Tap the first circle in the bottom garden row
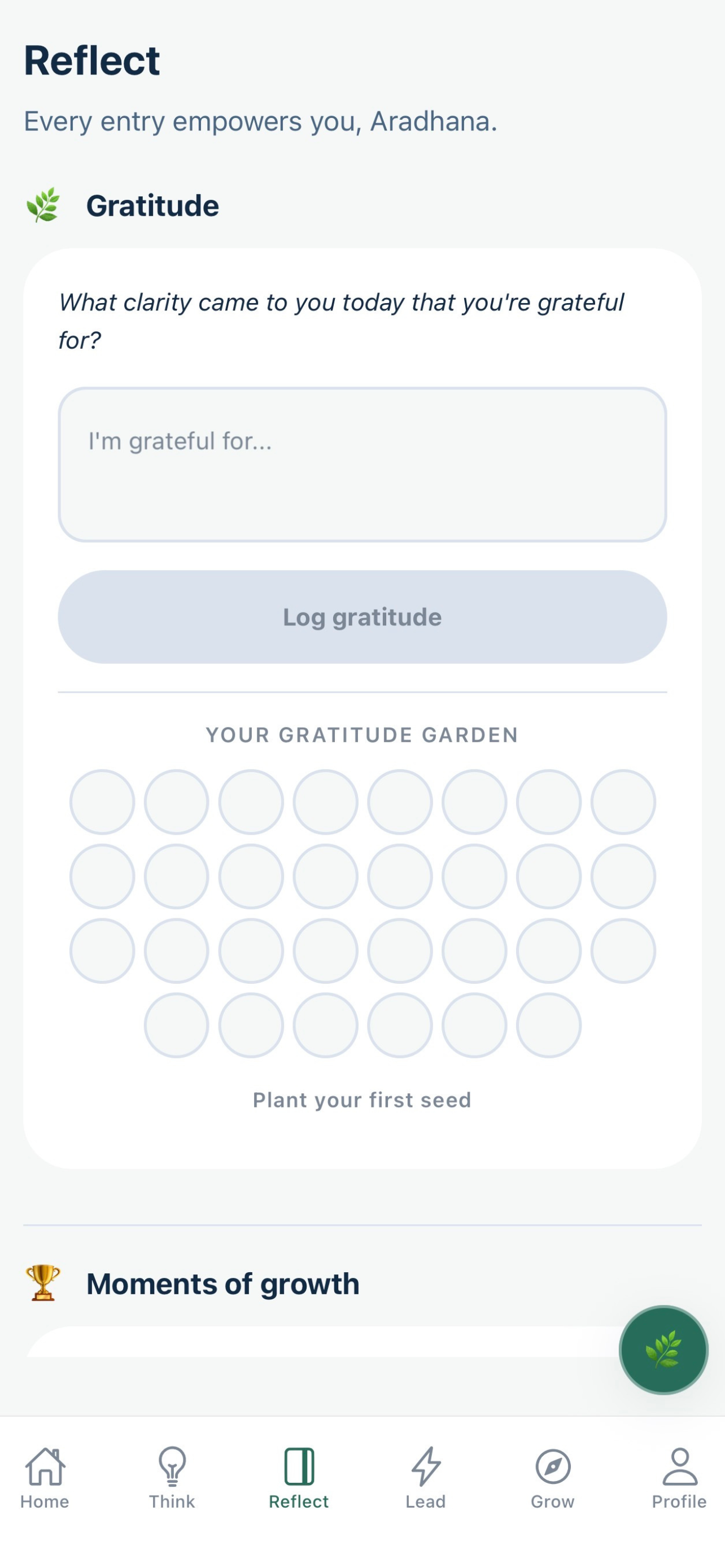The width and height of the screenshot is (725, 1568). tap(177, 1025)
